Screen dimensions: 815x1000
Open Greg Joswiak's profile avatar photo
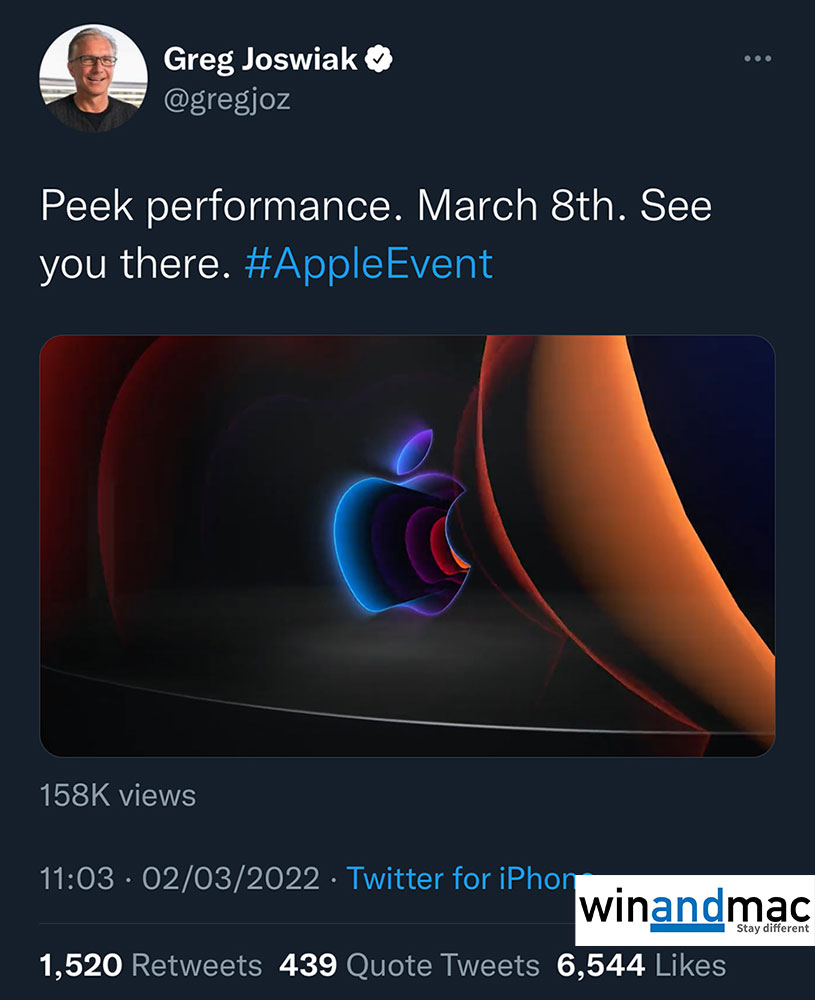coord(89,77)
